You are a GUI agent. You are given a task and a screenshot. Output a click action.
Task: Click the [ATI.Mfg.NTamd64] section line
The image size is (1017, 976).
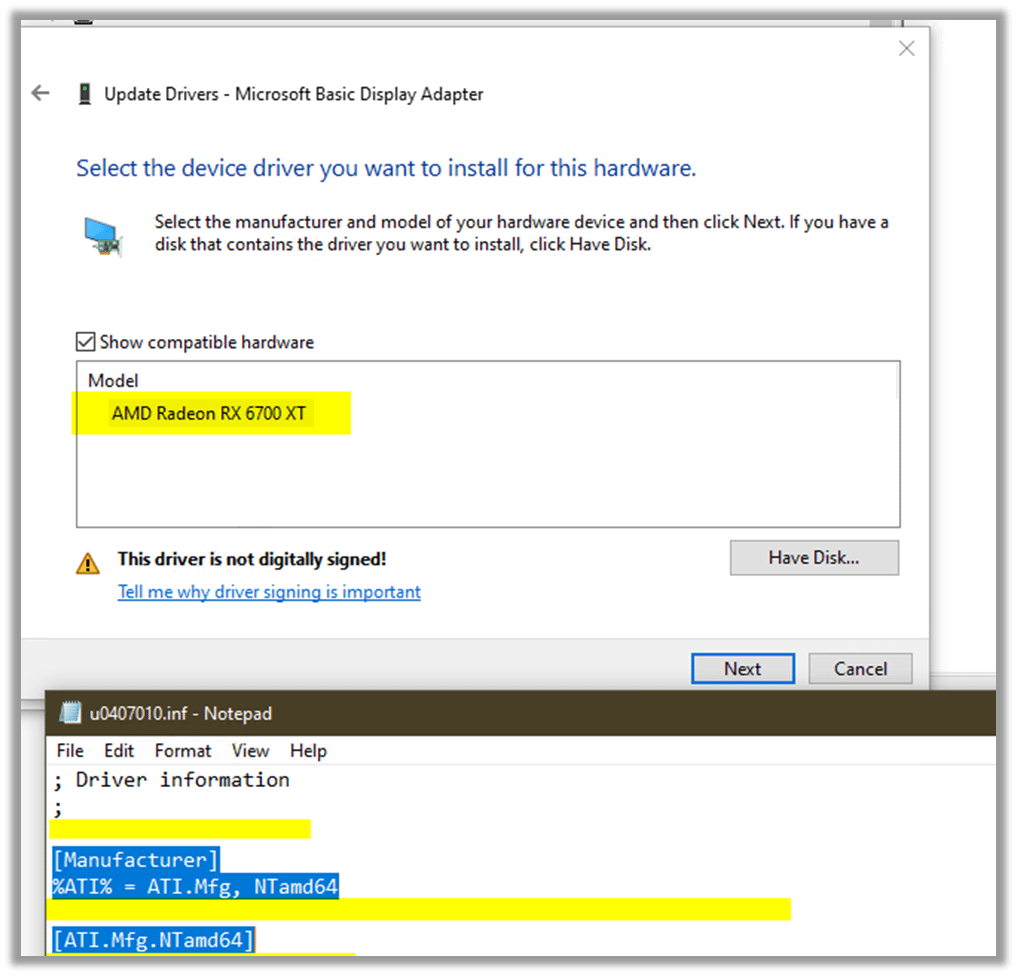point(153,939)
